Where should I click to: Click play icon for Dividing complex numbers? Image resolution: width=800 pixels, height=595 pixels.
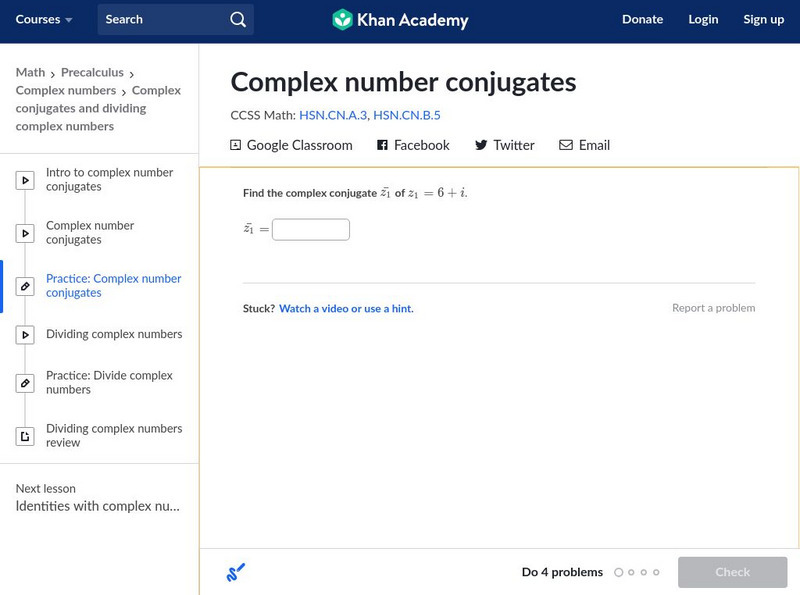click(x=25, y=335)
